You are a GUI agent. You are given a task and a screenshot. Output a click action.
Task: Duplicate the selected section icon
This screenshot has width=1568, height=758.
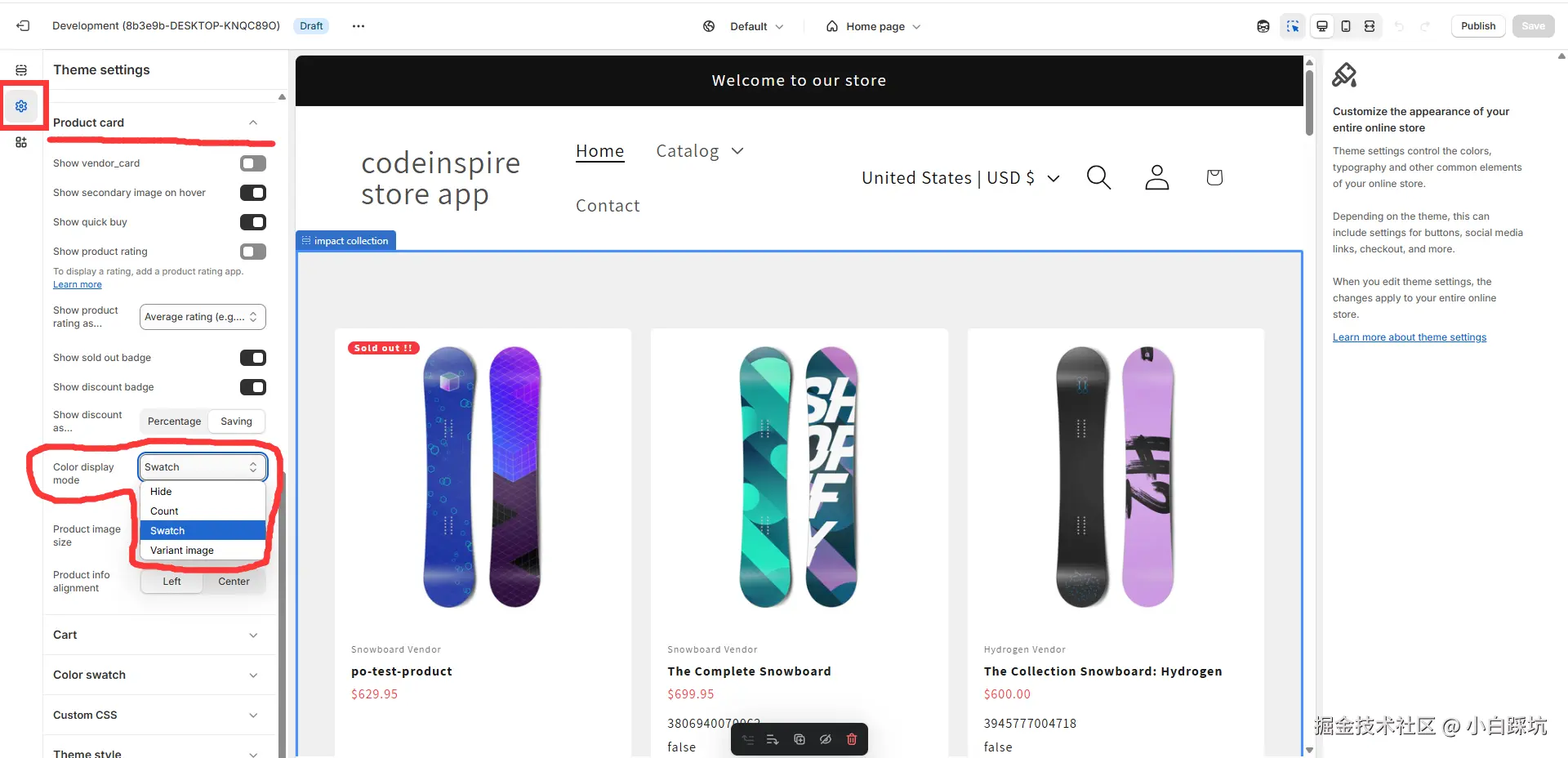[800, 739]
